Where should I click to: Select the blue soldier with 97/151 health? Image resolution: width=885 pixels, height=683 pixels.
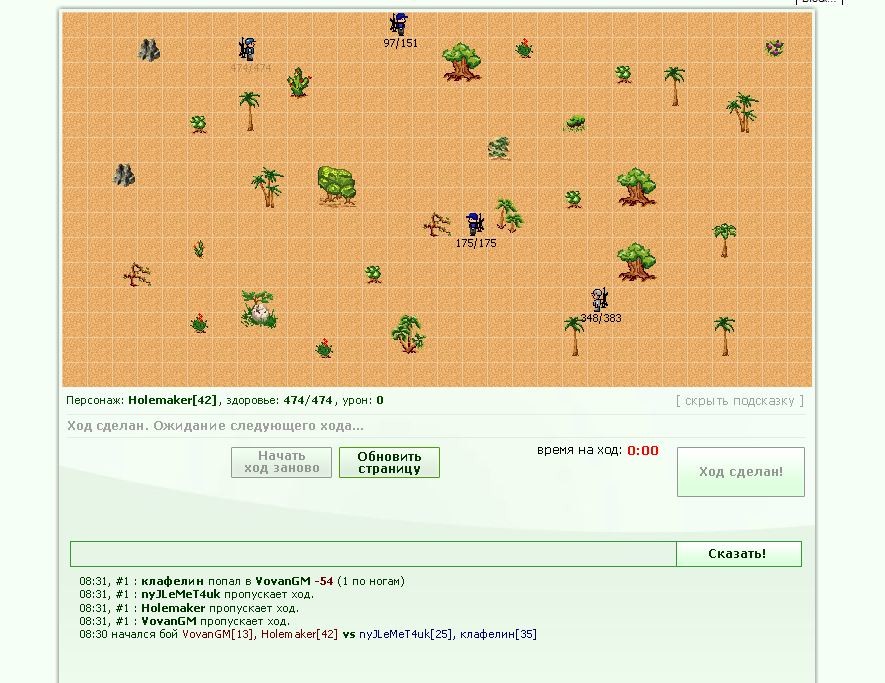point(399,24)
